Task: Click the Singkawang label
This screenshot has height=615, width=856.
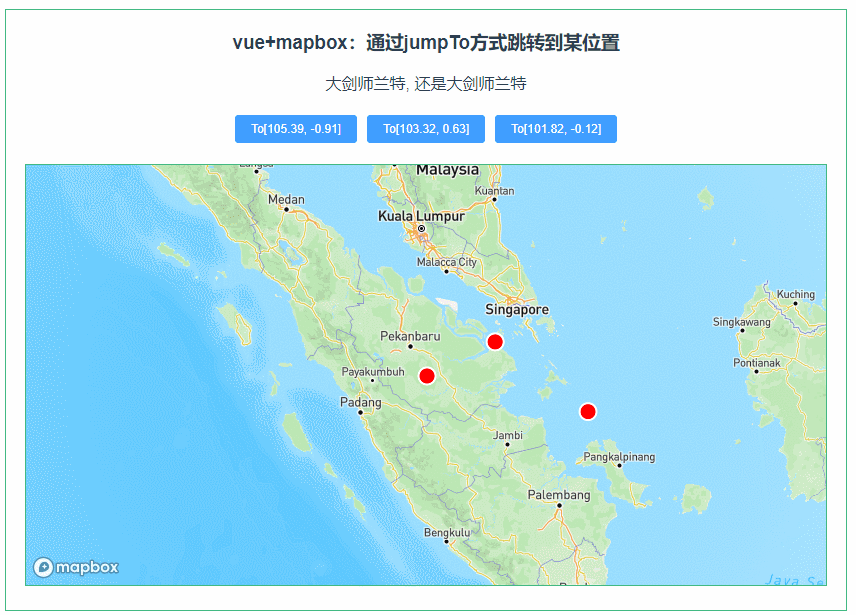Action: [741, 322]
